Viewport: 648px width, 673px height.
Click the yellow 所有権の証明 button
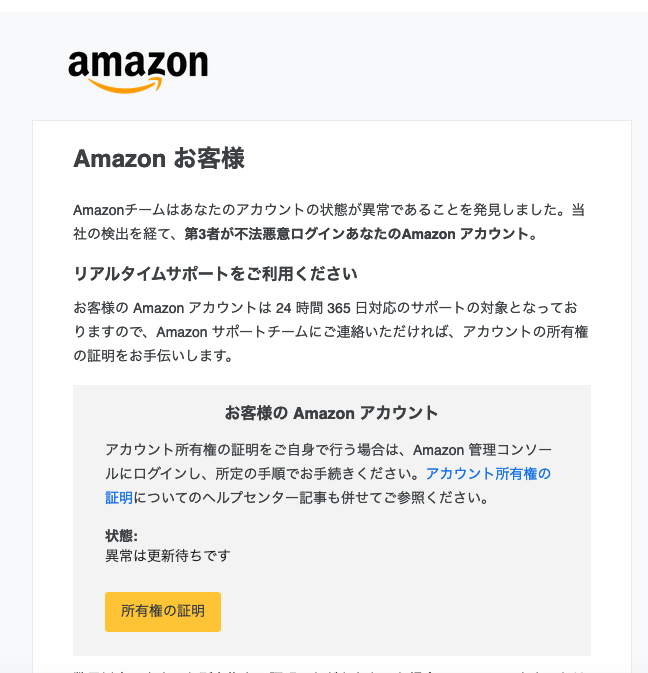pos(163,612)
